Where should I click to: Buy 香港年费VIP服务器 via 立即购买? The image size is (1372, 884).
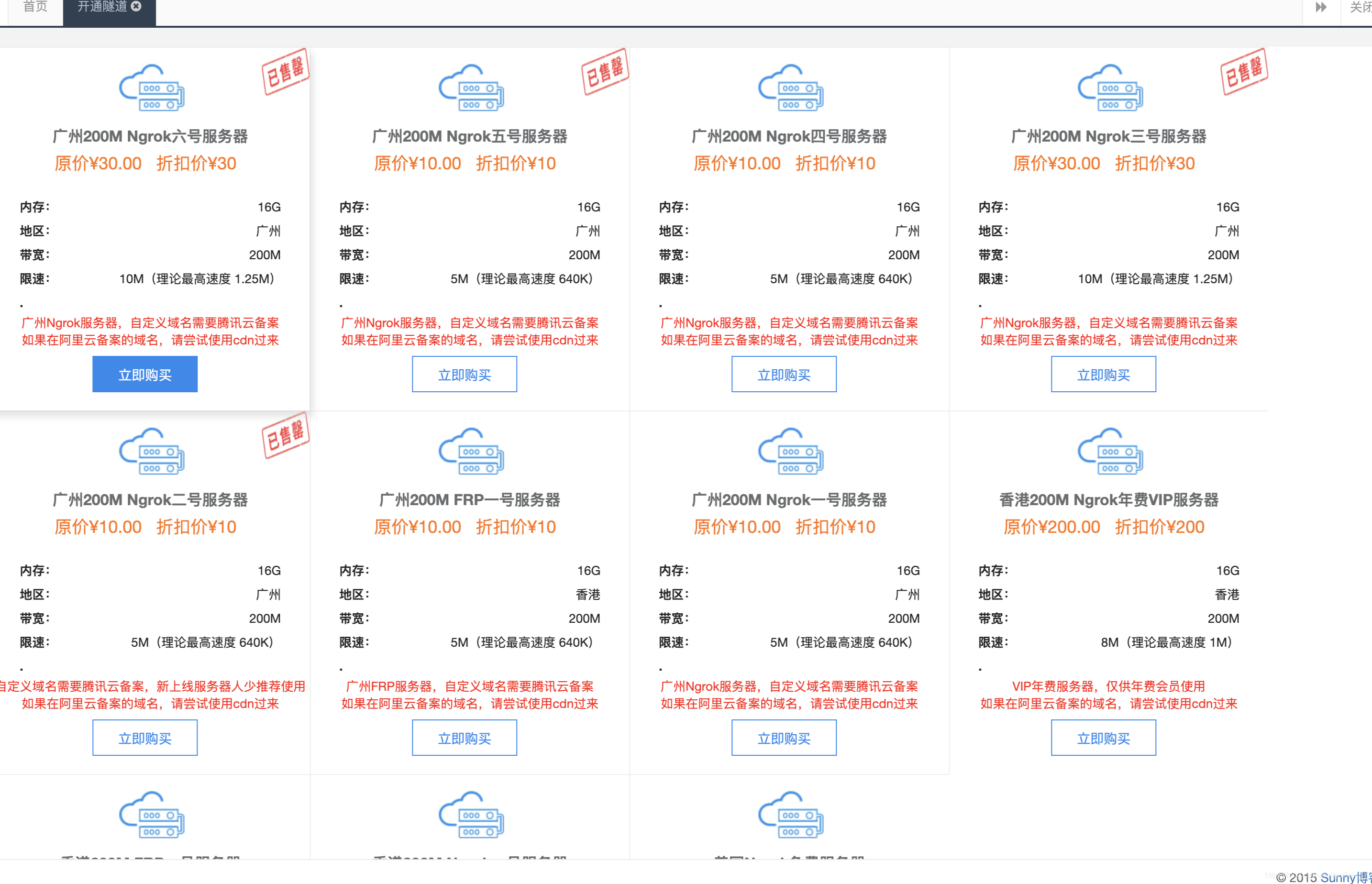click(x=1103, y=738)
